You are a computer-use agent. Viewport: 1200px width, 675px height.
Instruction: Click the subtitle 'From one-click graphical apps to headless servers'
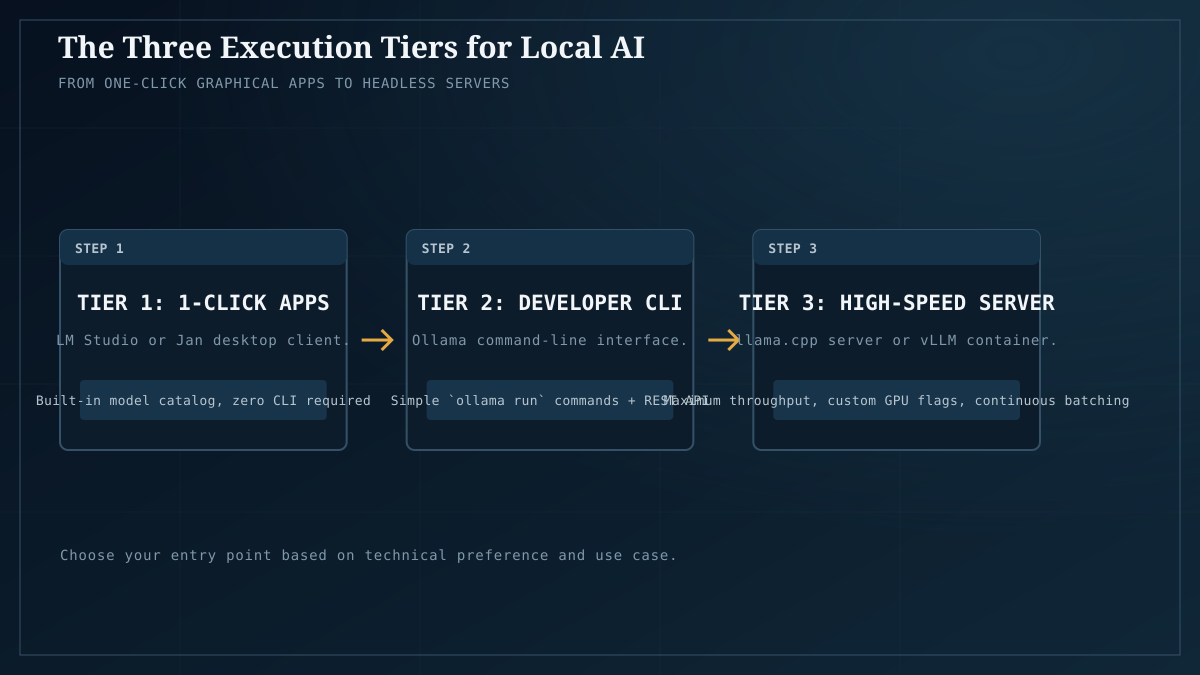pos(284,83)
